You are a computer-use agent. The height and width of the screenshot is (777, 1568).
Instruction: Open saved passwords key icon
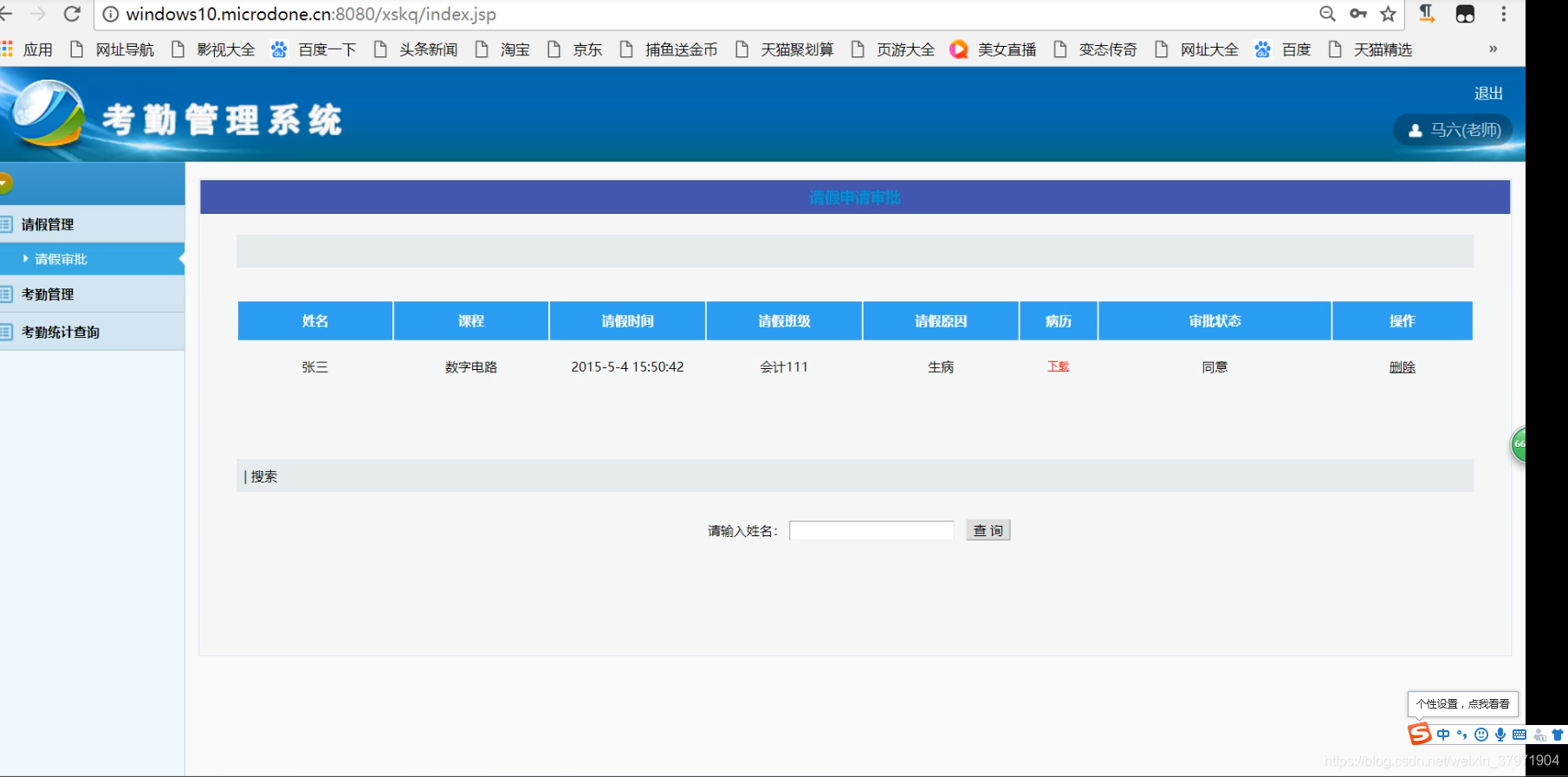point(1357,14)
